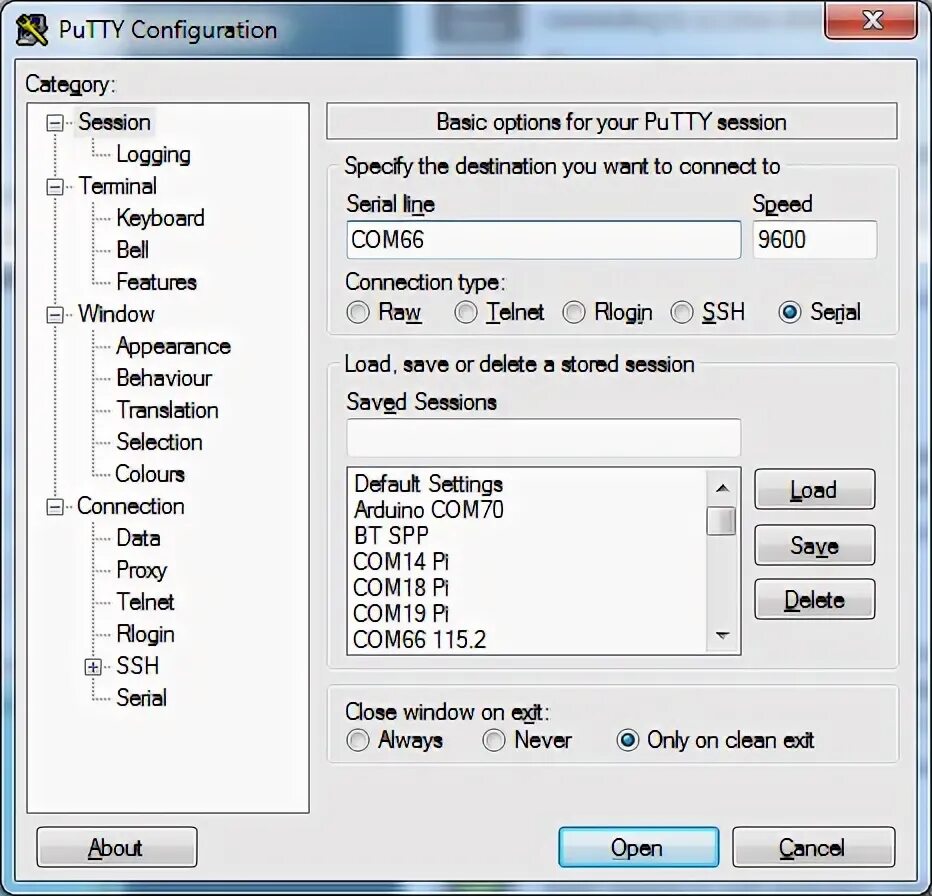The image size is (932, 896).
Task: Close the PuTTY Configuration window
Action: click(871, 20)
